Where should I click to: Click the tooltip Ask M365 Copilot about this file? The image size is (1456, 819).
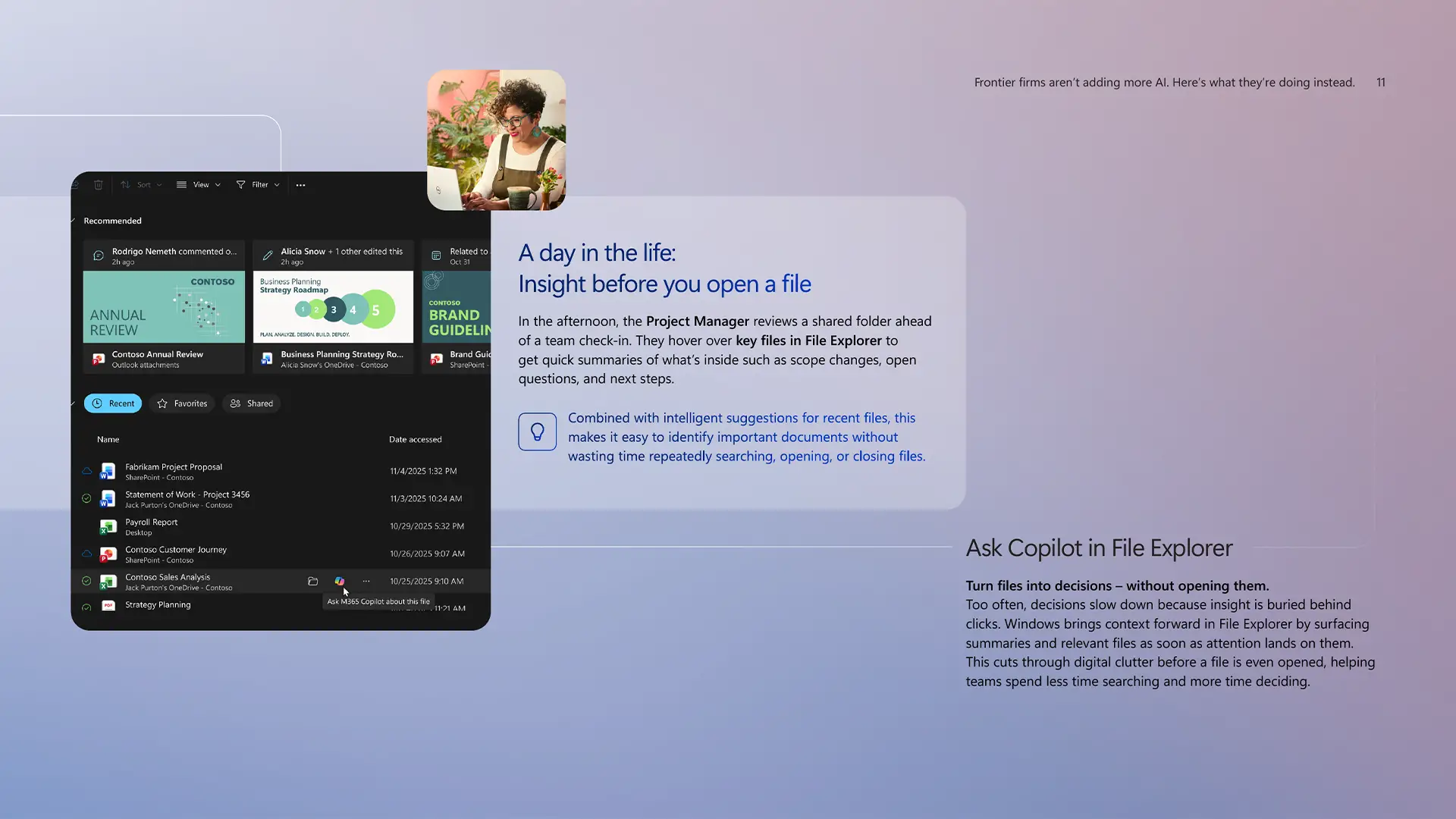(378, 602)
